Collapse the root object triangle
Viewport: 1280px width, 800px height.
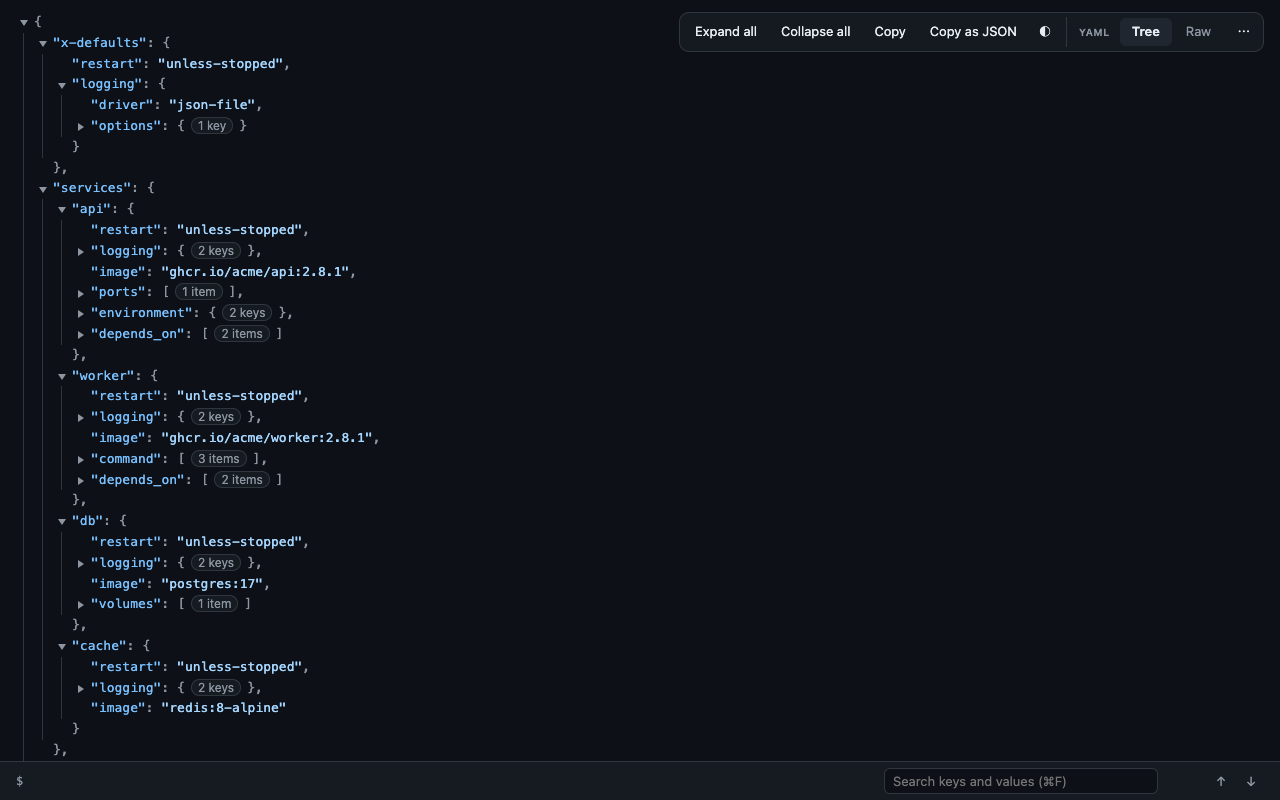(24, 22)
